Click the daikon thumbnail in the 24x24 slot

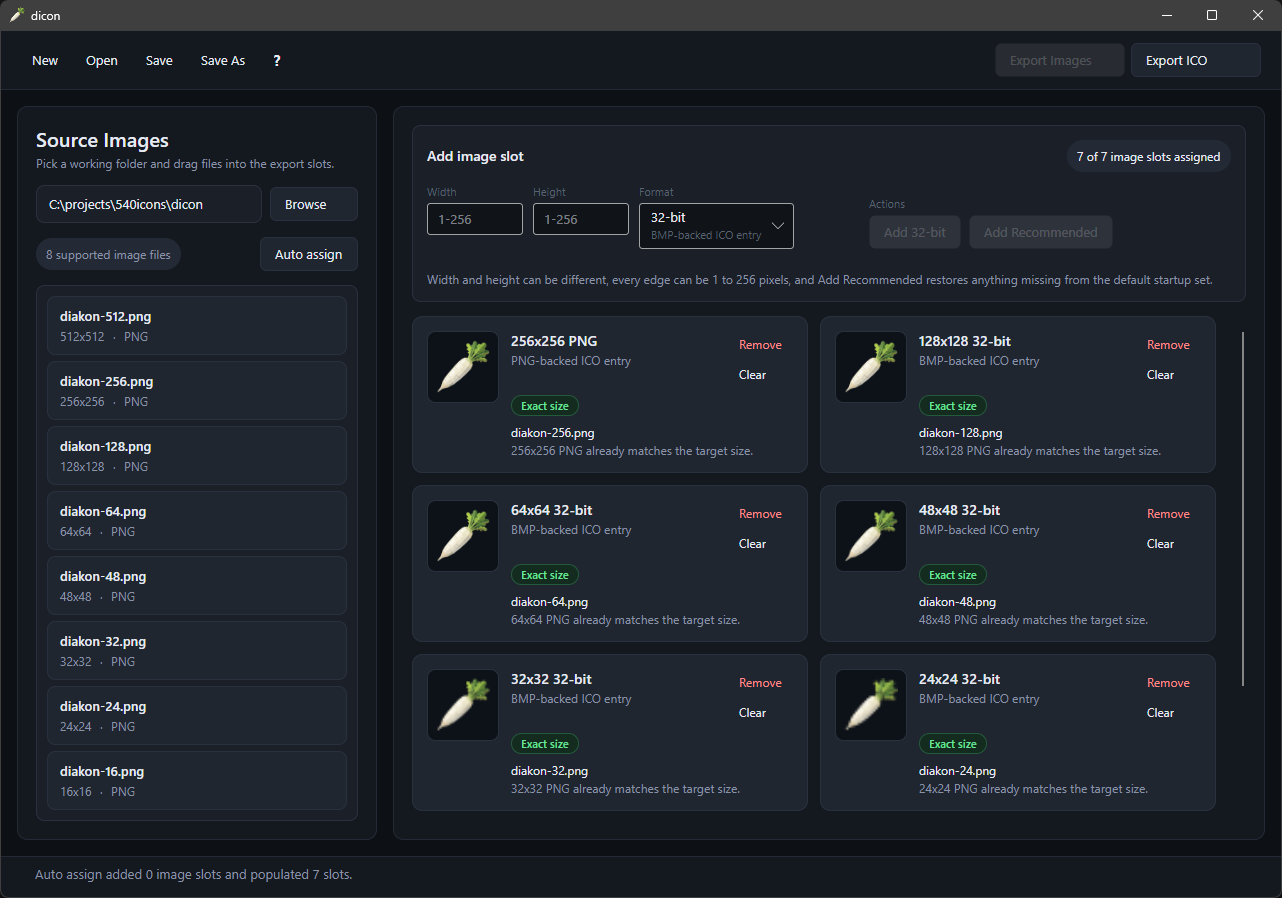point(870,705)
